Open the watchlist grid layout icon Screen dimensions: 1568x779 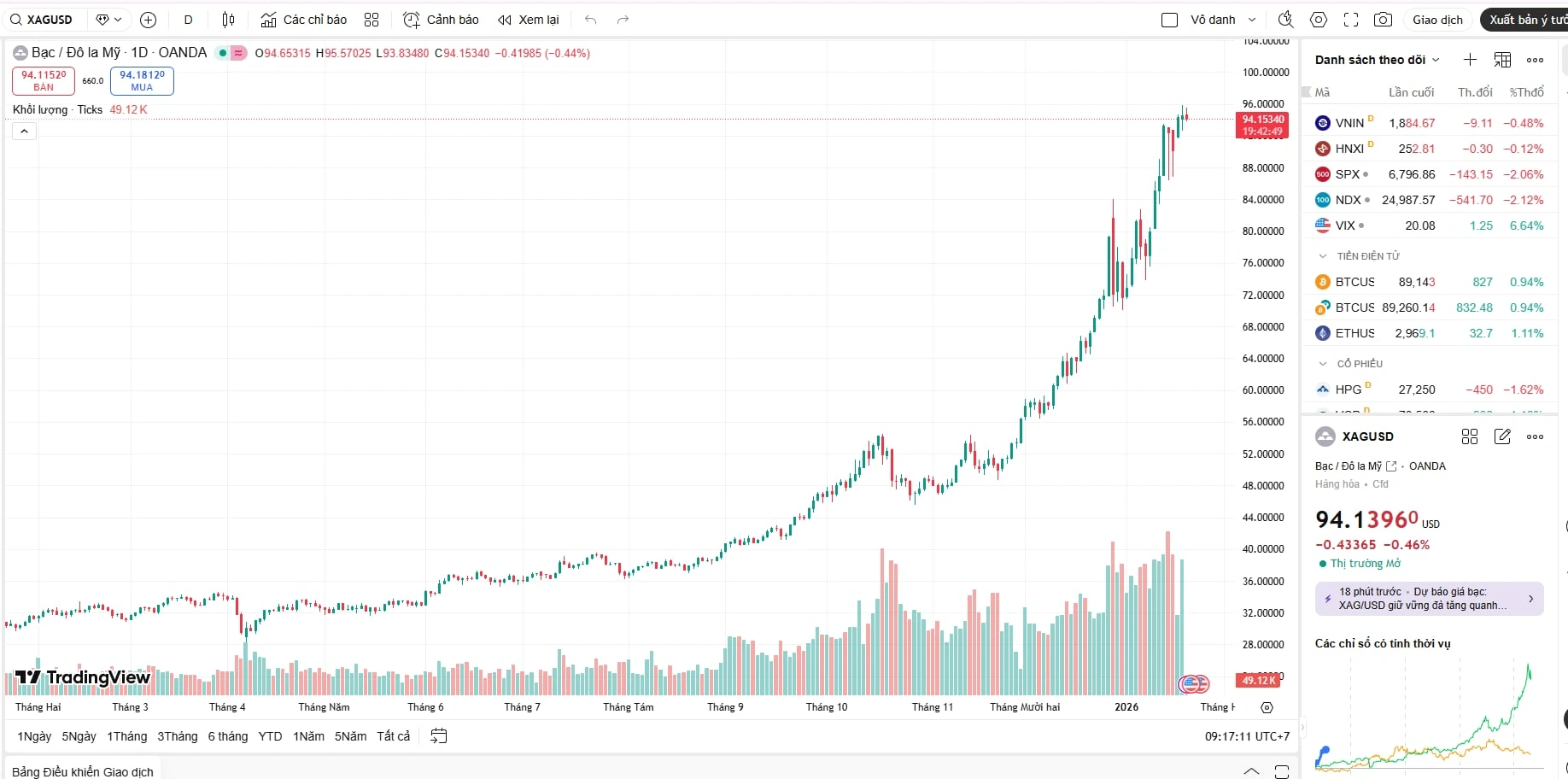click(x=1503, y=60)
